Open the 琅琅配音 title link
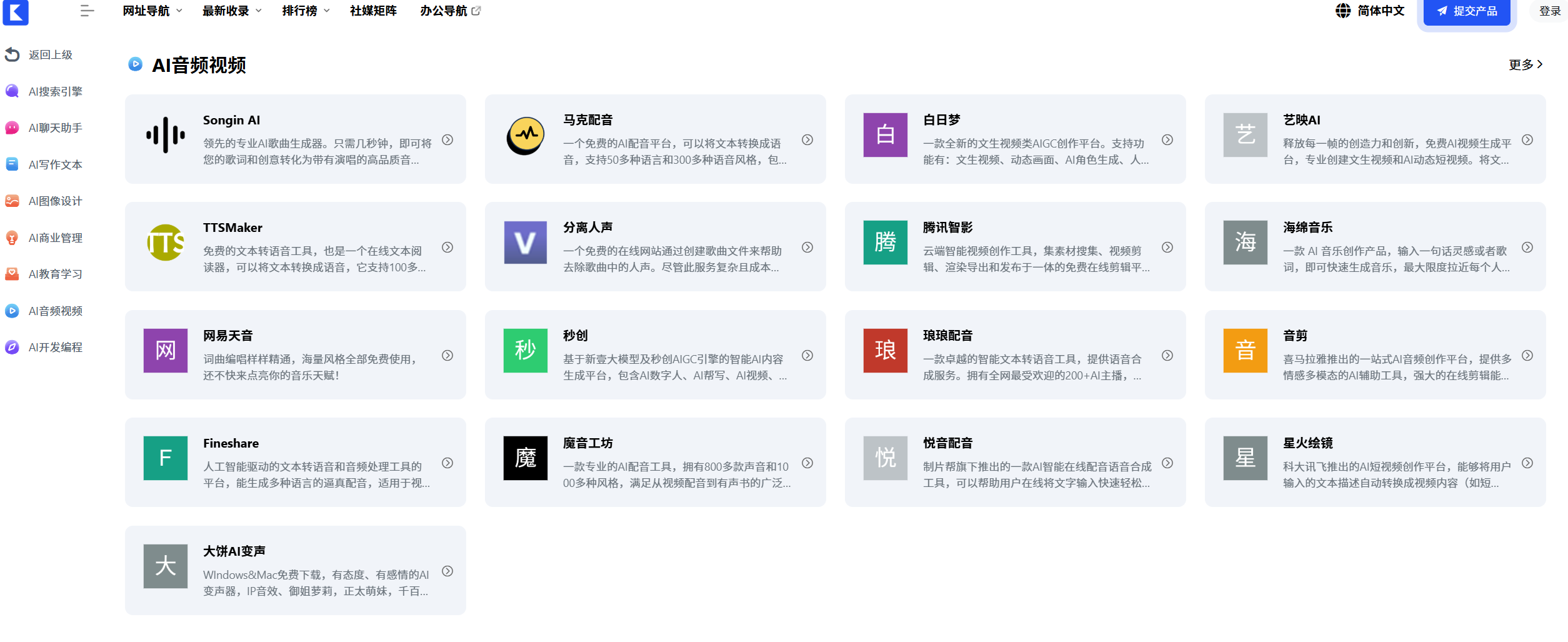 click(947, 336)
